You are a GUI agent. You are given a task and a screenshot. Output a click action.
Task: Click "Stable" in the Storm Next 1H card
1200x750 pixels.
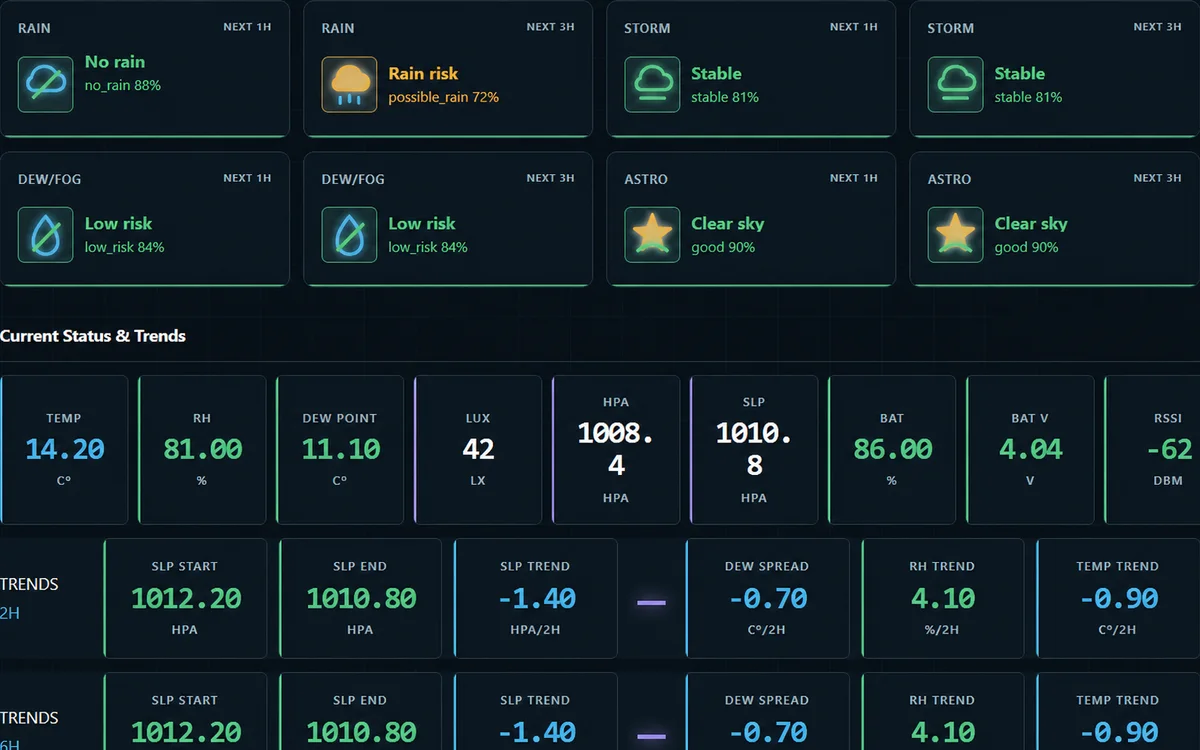point(716,73)
